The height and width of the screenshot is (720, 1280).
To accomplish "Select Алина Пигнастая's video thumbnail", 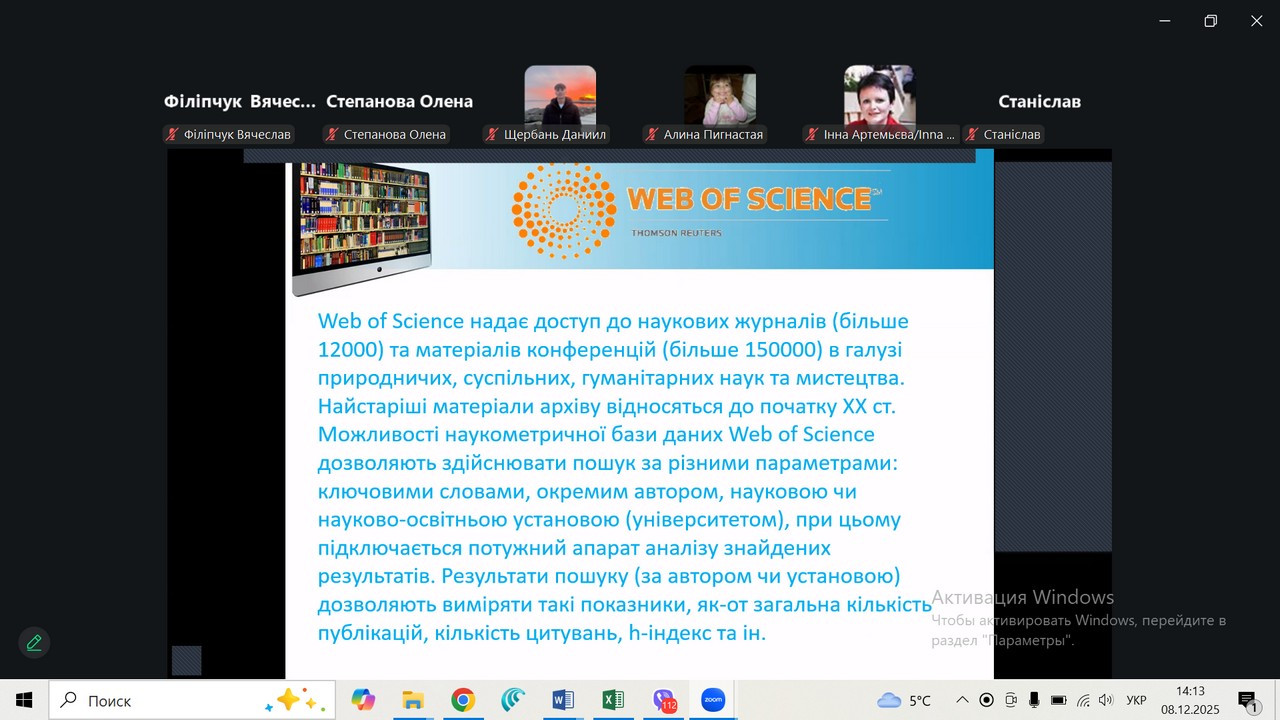I will [720, 95].
